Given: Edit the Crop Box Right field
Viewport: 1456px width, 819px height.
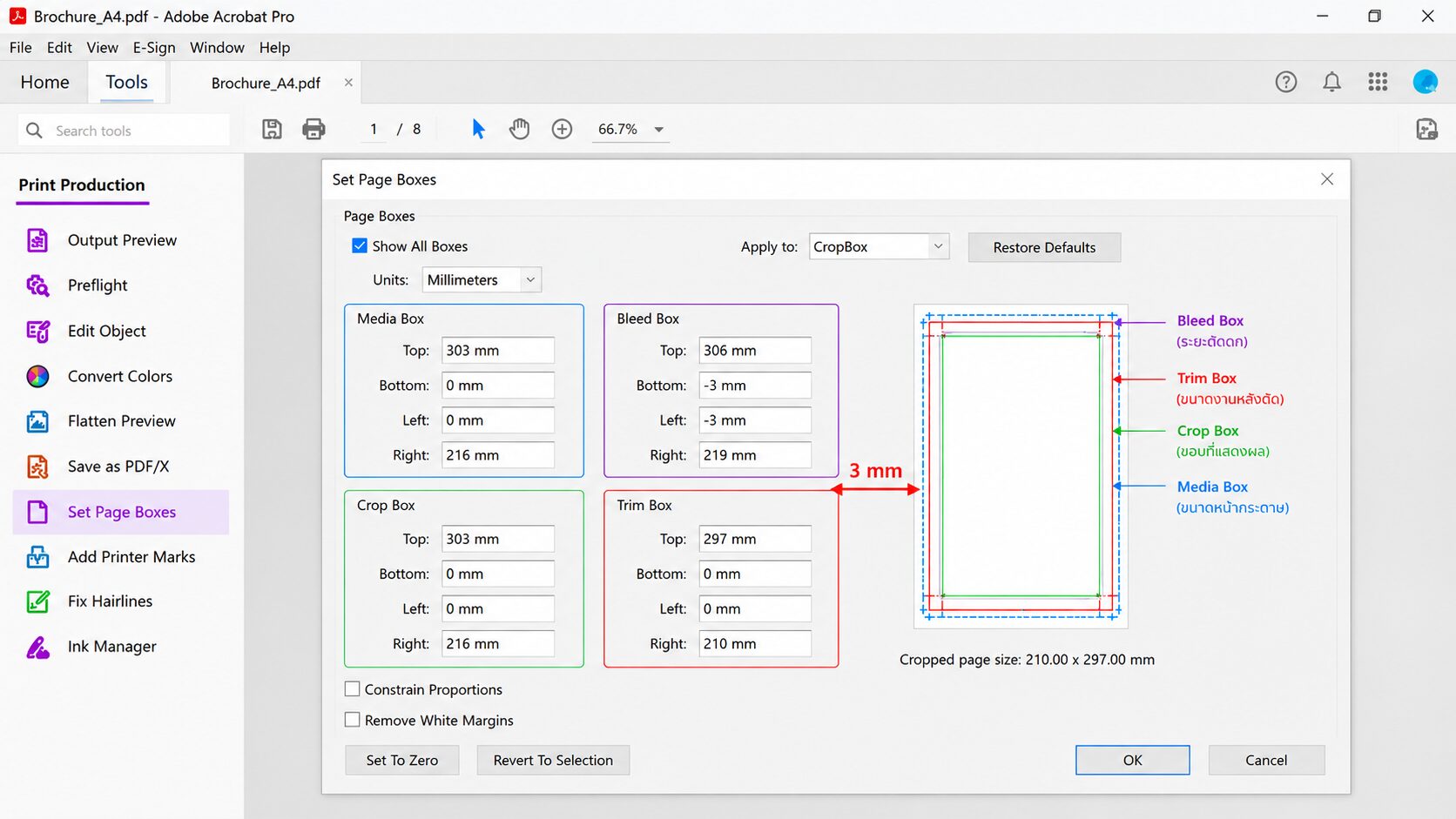Looking at the screenshot, I should (498, 644).
